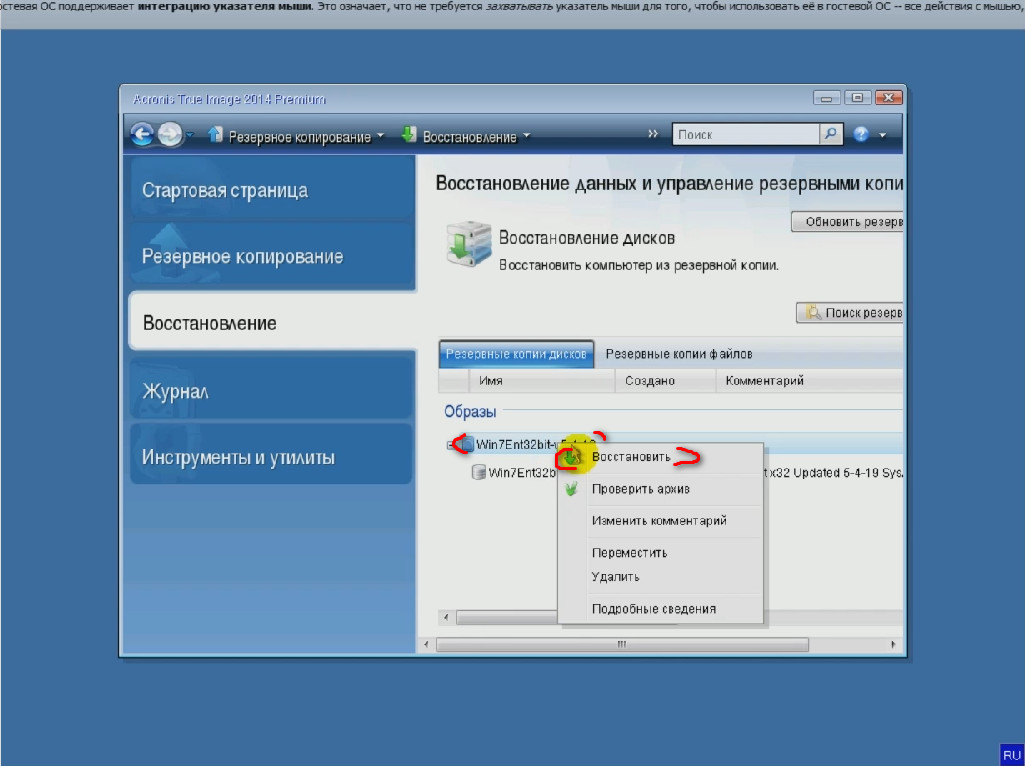The height and width of the screenshot is (766, 1025).
Task: Click the Forward navigation arrow icon
Action: coord(170,134)
